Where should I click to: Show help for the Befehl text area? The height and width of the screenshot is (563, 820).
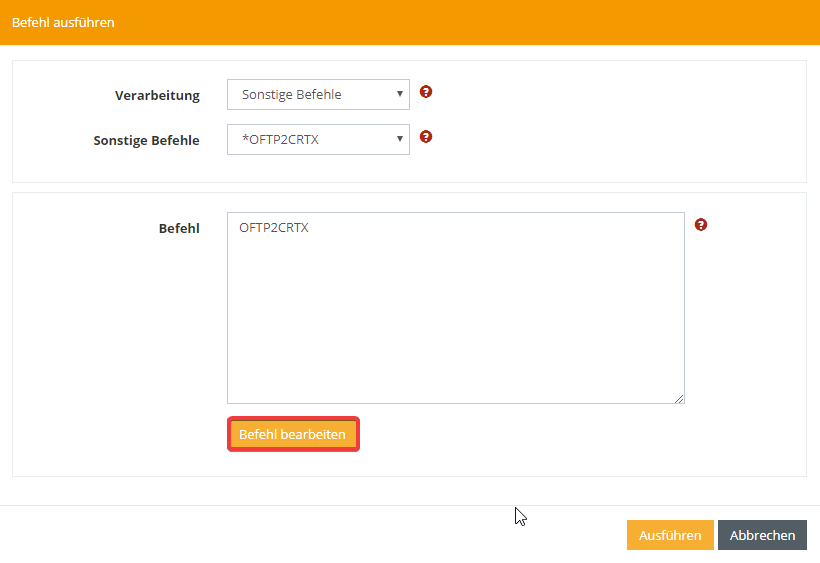tap(701, 225)
